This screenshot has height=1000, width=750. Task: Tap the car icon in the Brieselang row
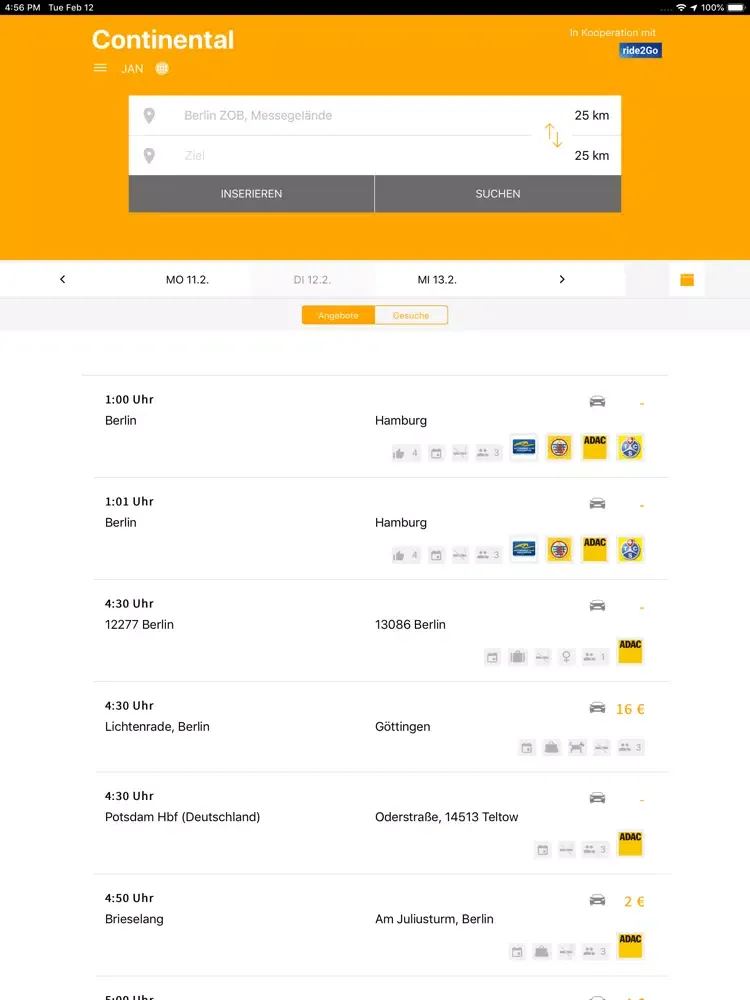click(598, 900)
